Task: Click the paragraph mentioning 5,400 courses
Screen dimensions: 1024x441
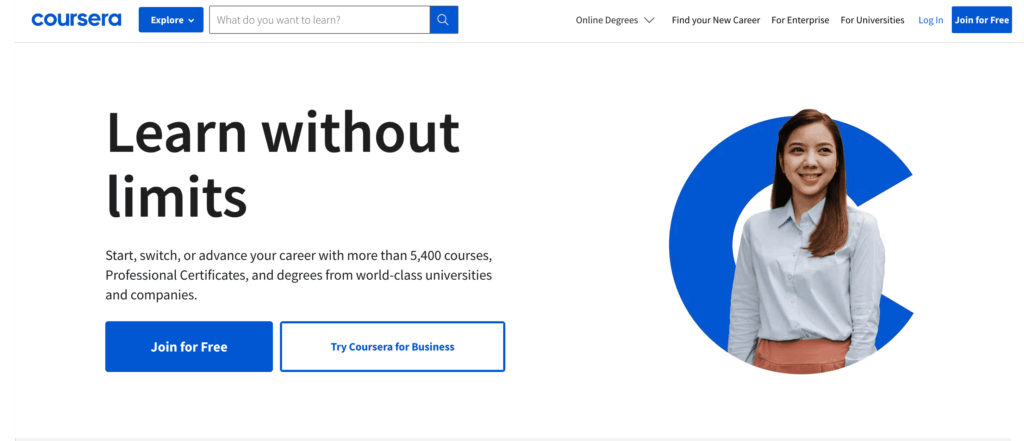Action: click(299, 274)
